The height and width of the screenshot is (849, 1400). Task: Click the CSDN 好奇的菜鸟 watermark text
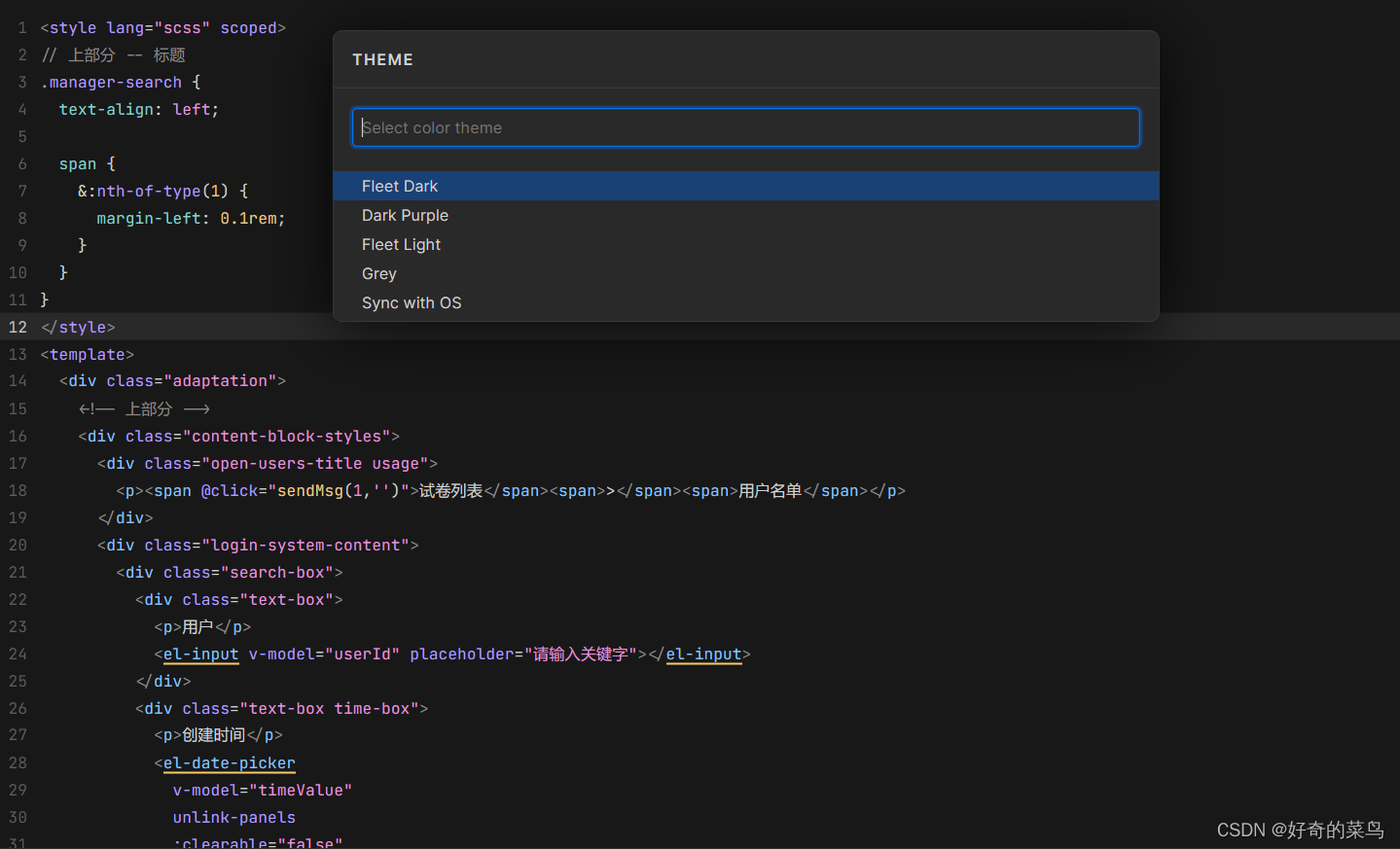click(1300, 830)
